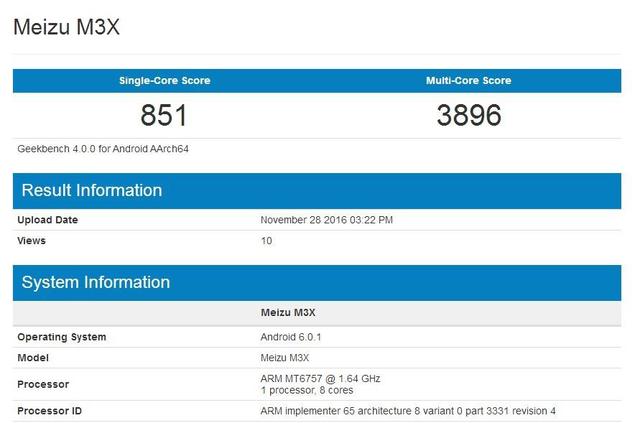
Task: Select the Operating System row label
Action: click(x=62, y=337)
